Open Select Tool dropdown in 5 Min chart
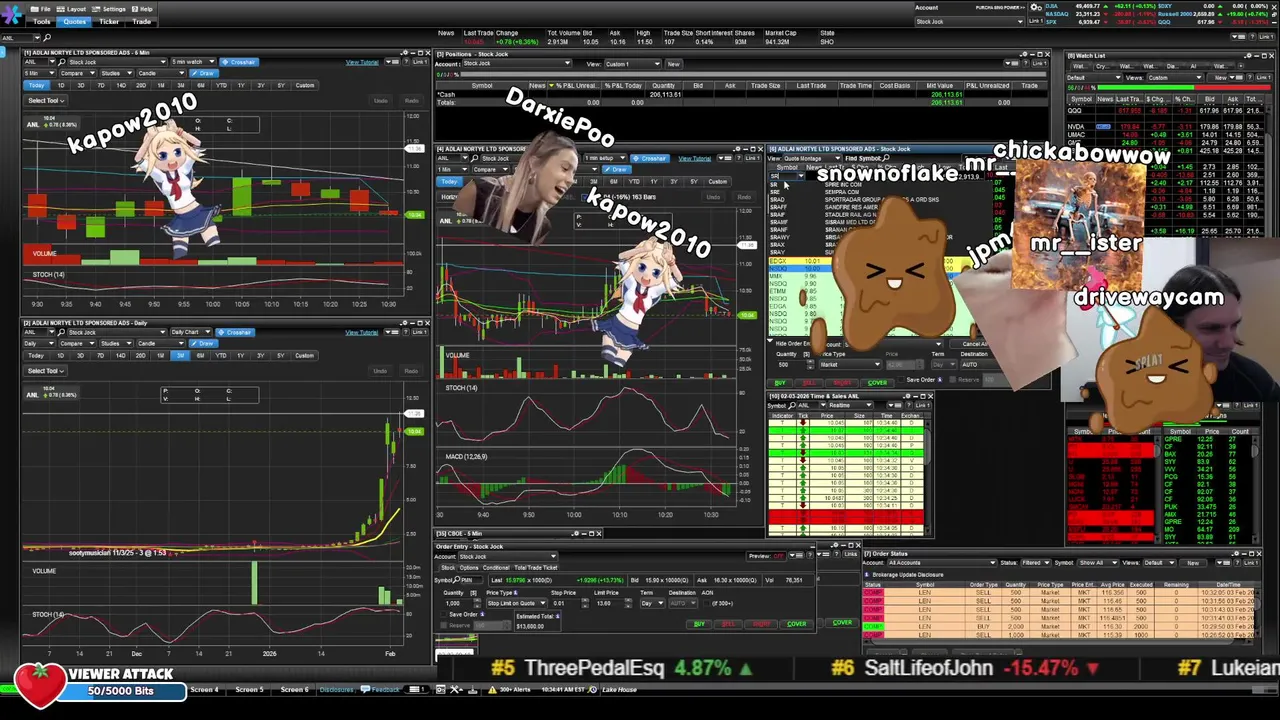The height and width of the screenshot is (720, 1280). pos(46,100)
